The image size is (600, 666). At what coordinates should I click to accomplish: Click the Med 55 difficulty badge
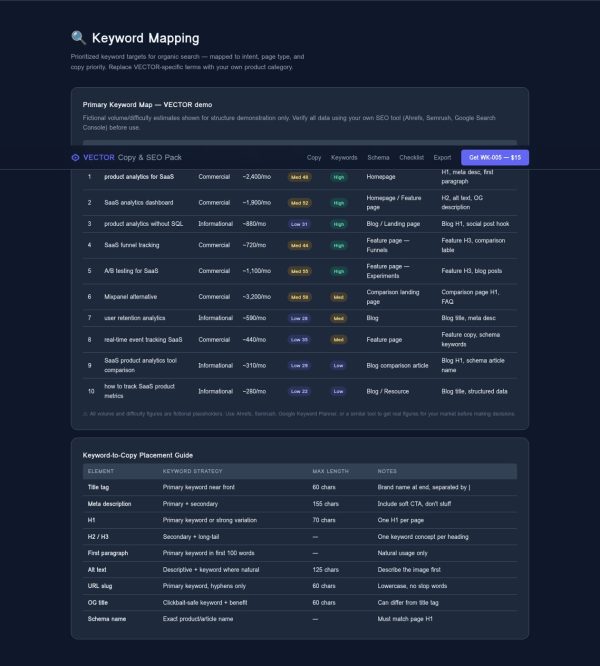pyautogui.click(x=299, y=271)
